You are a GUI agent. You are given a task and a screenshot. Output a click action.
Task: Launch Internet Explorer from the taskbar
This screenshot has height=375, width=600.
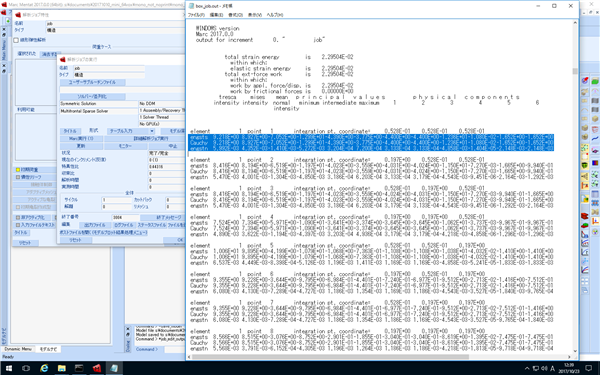[x=44, y=368]
